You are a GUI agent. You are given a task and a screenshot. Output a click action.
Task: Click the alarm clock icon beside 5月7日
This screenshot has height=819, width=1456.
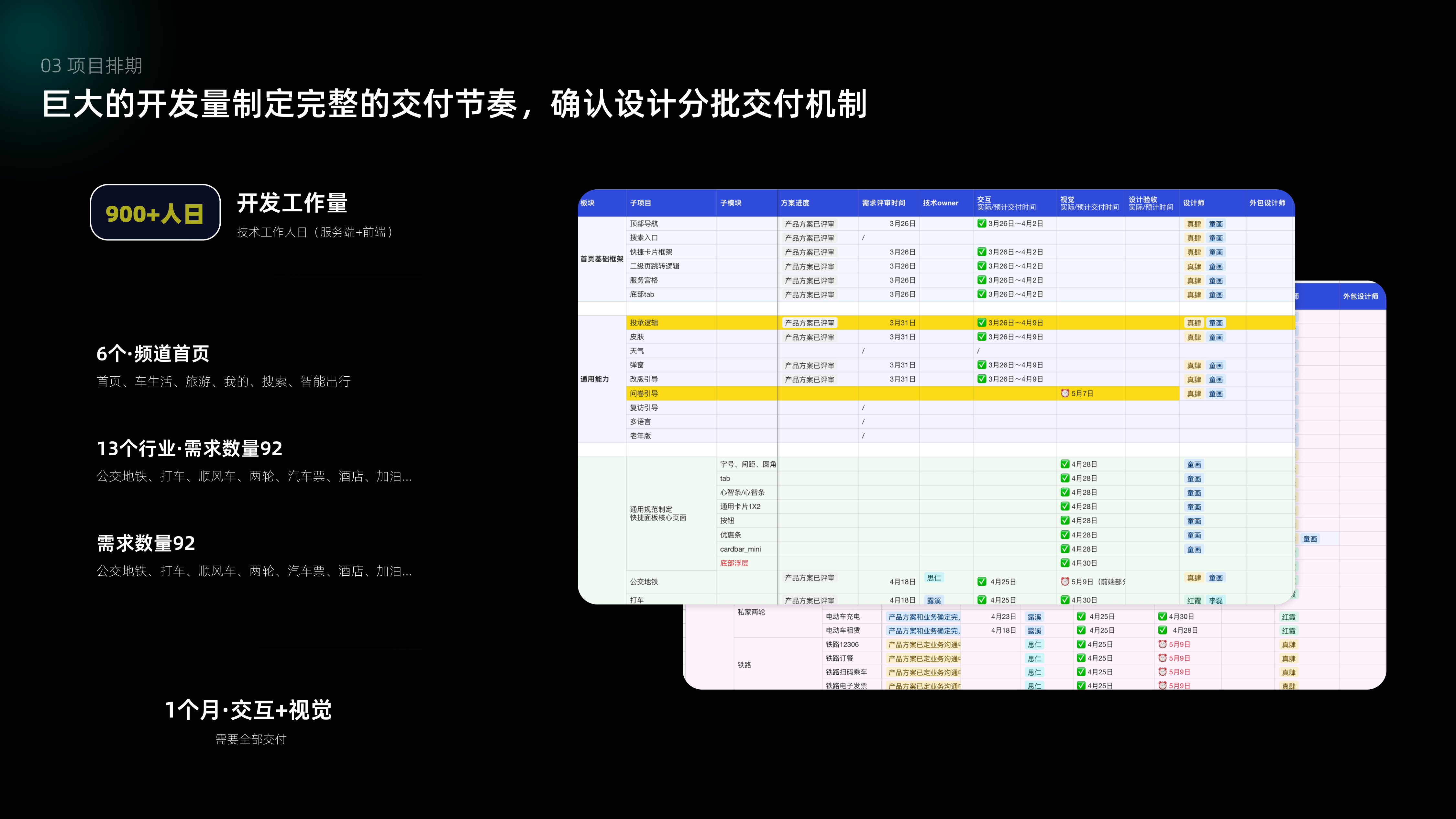tap(1065, 393)
